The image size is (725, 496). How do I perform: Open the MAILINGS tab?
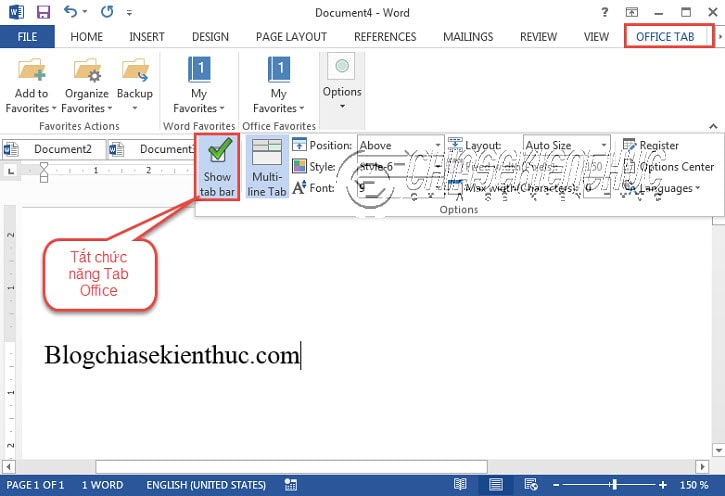[468, 37]
